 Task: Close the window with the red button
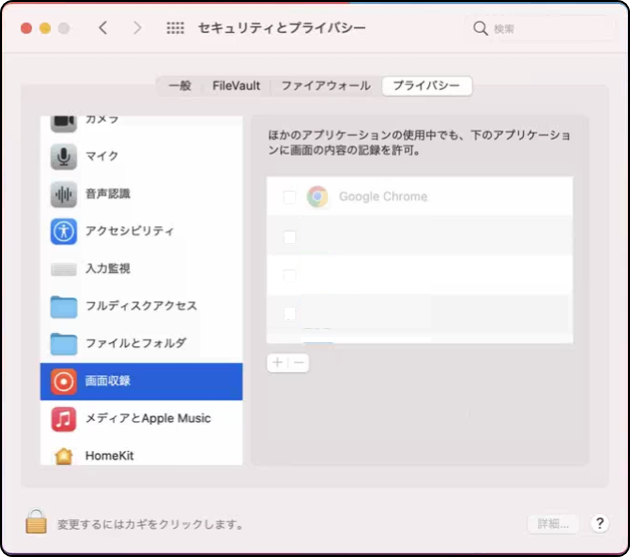[26, 28]
